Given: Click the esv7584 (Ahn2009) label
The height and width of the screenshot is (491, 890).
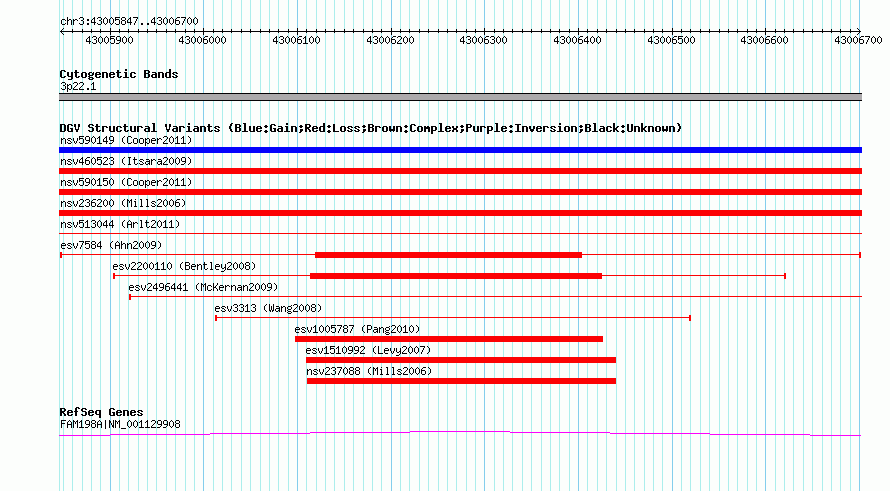Looking at the screenshot, I should (x=111, y=245).
